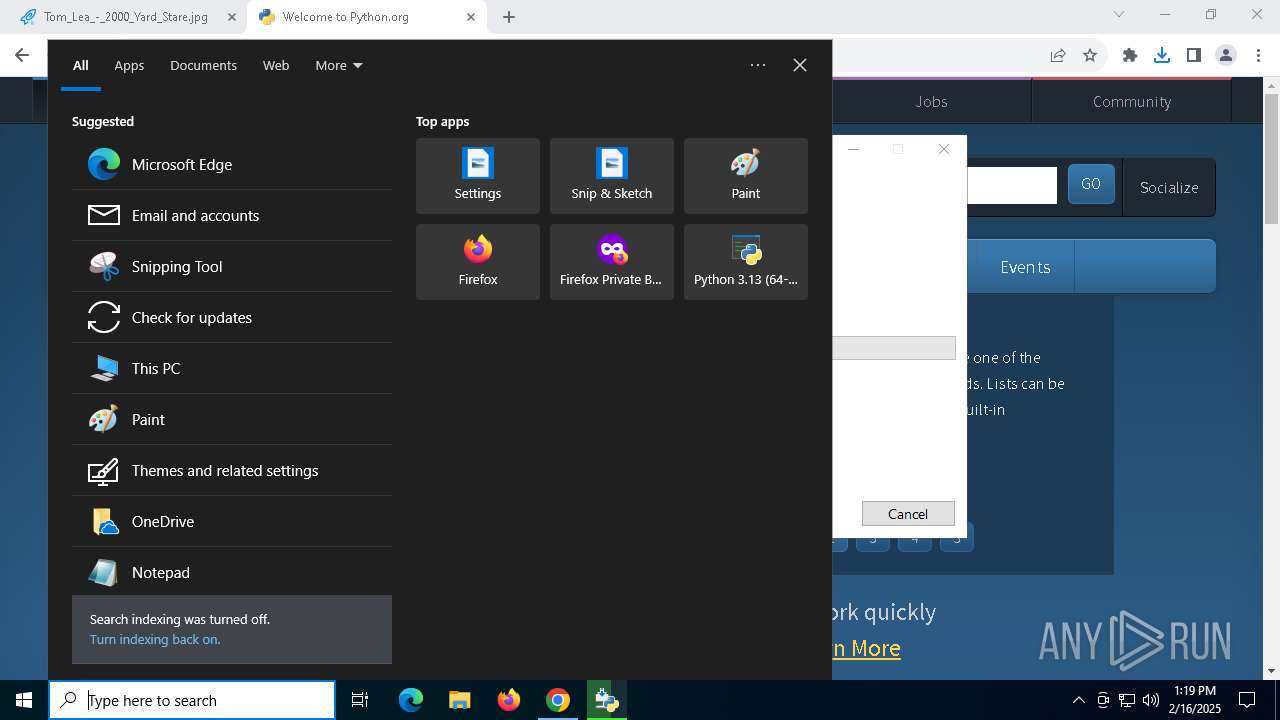Select the All search filter tab
The height and width of the screenshot is (720, 1280).
[x=80, y=65]
